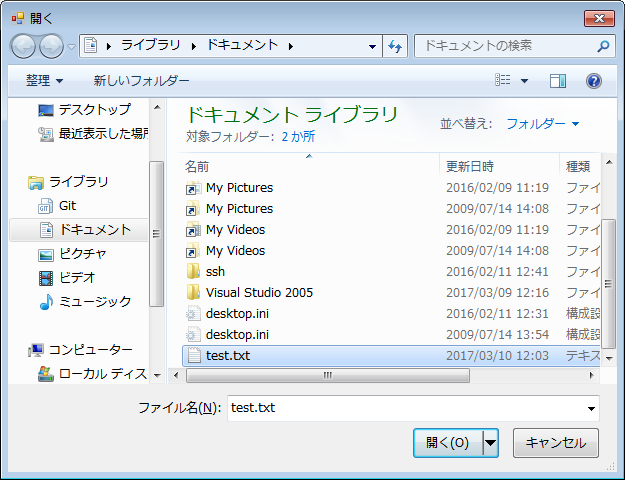The height and width of the screenshot is (480, 625).
Task: Select ピクチャ library in the navigation pane
Action: tap(72, 254)
